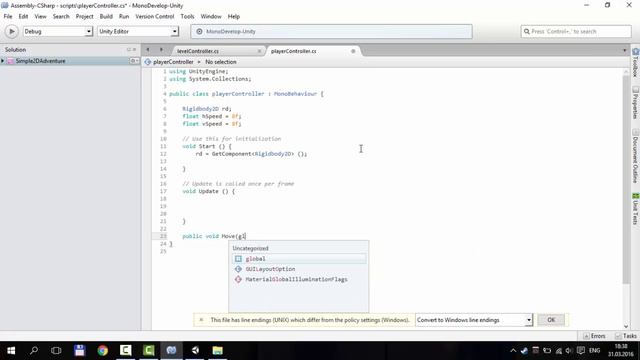Open the Tools menu
This screenshot has width=640, height=360.
[x=187, y=16]
